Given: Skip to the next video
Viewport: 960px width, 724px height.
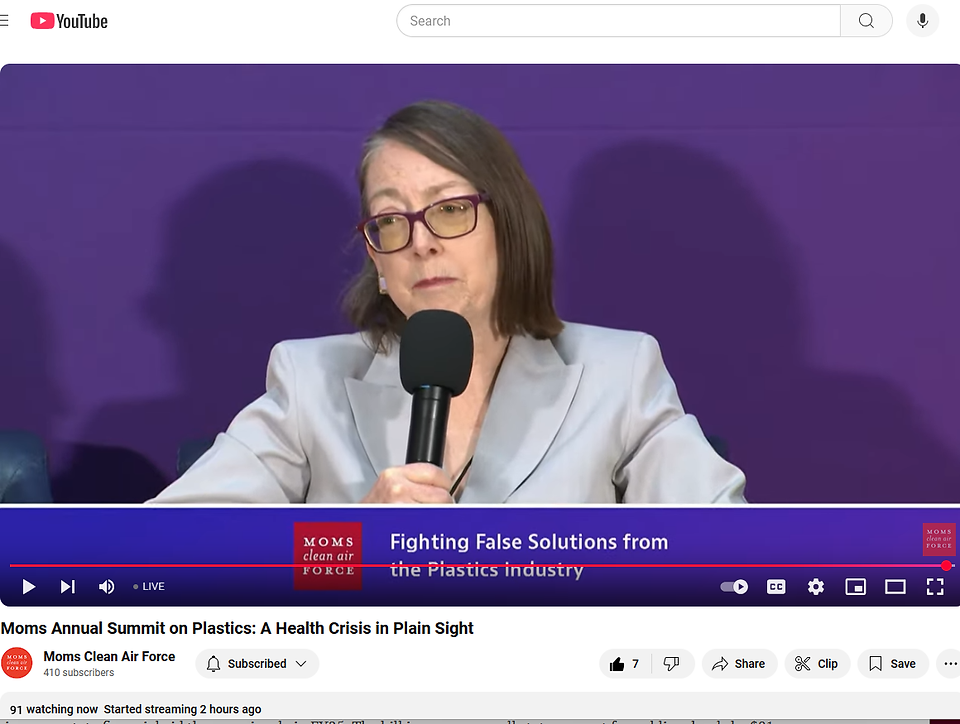Looking at the screenshot, I should pos(67,586).
